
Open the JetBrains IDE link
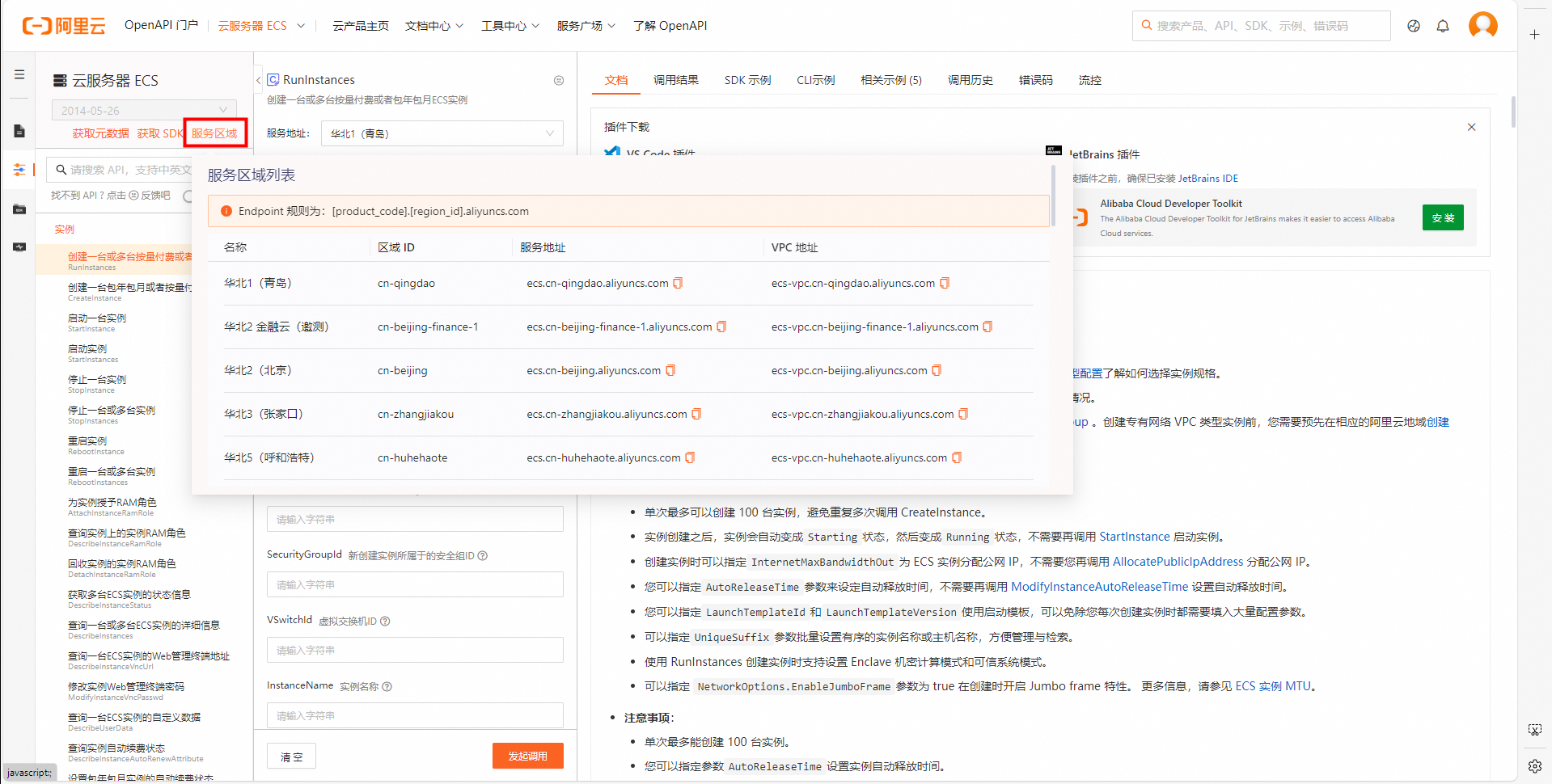tap(1208, 179)
